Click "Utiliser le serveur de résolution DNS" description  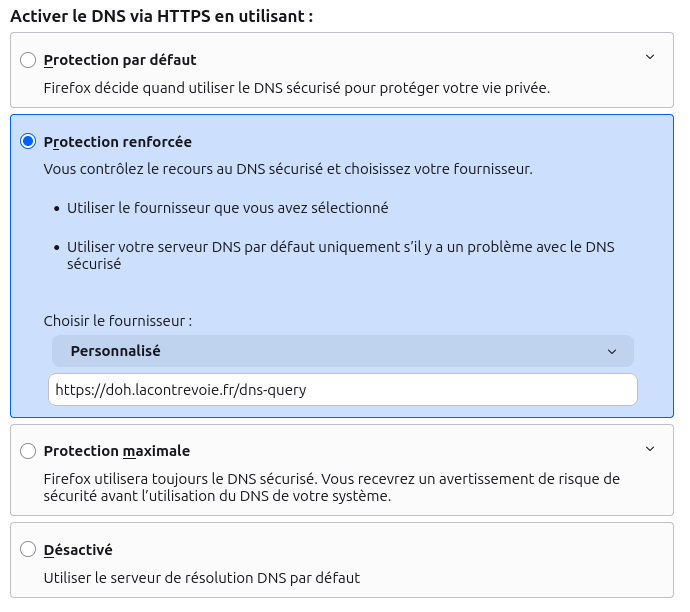[x=202, y=578]
